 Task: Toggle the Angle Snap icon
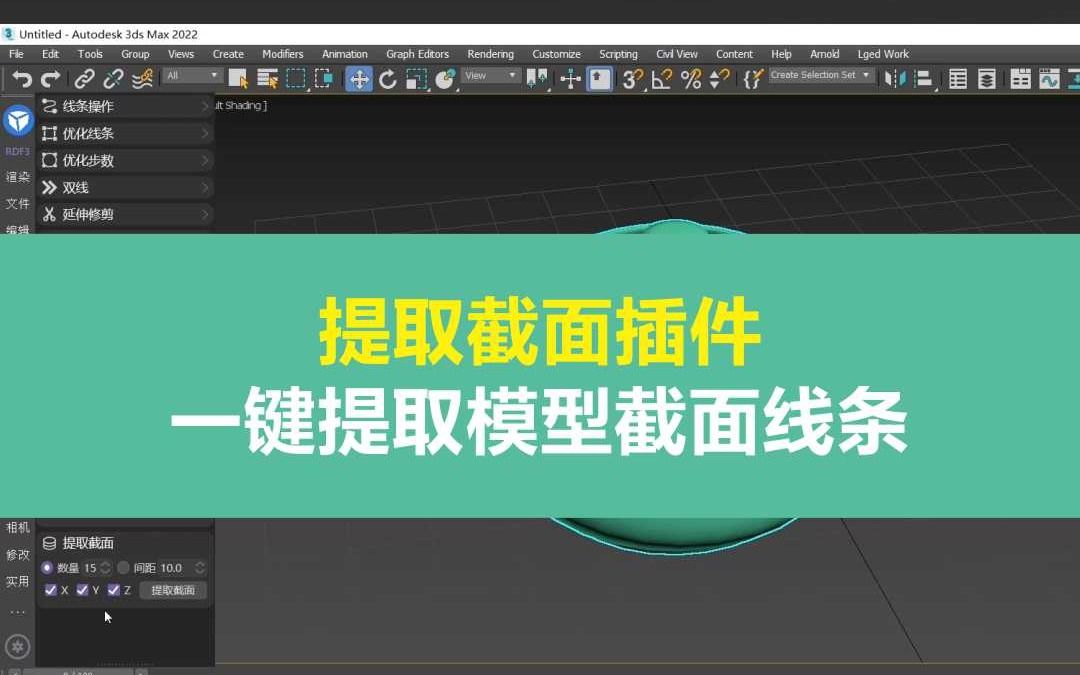tap(663, 78)
